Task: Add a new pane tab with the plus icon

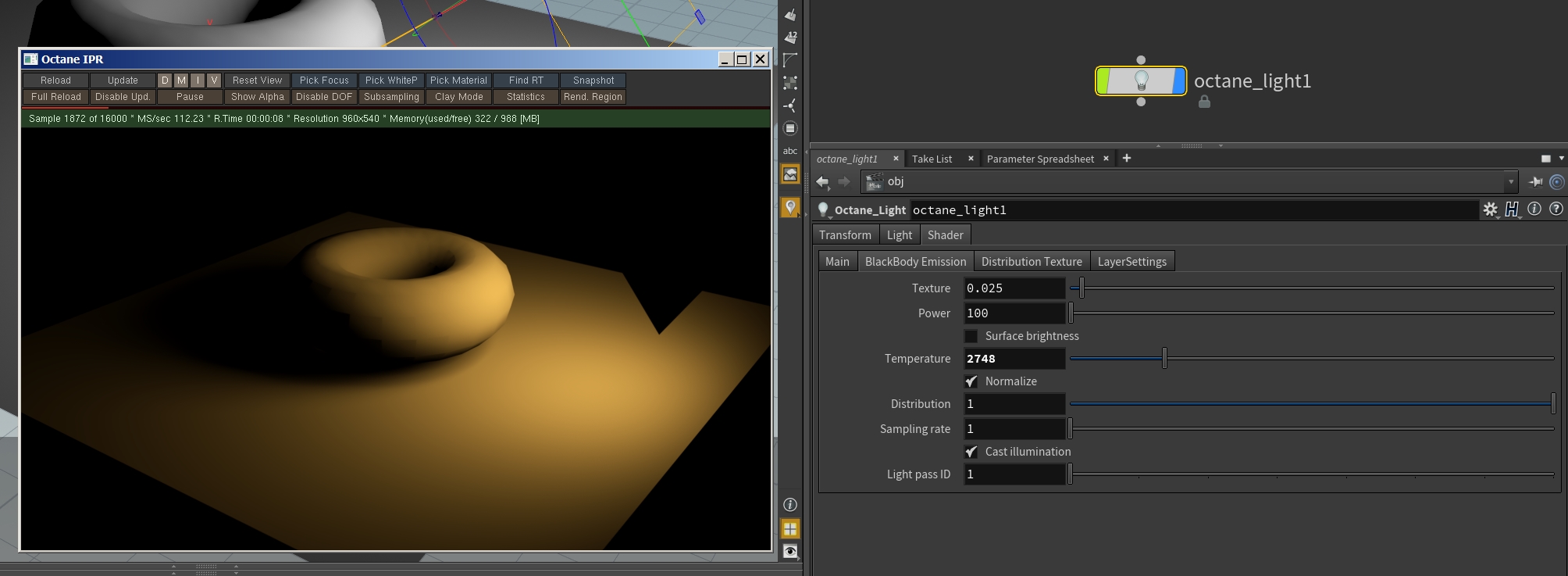Action: (1127, 158)
